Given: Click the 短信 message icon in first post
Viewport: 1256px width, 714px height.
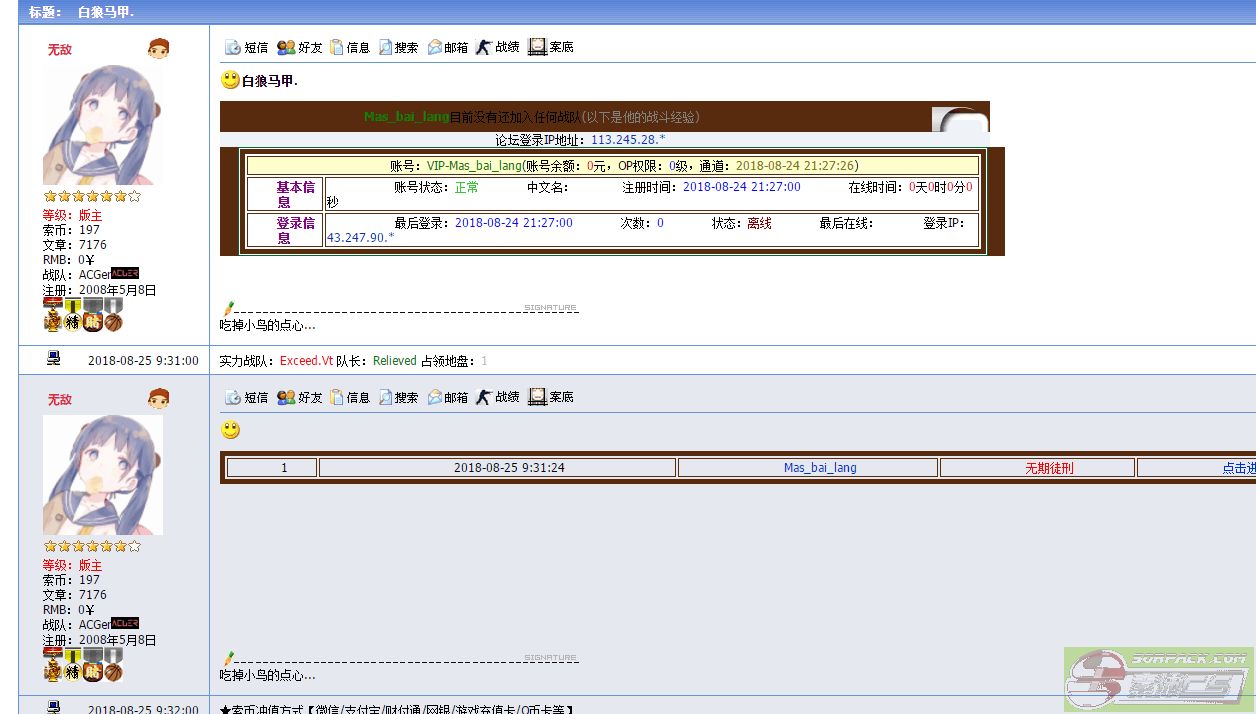Looking at the screenshot, I should tap(233, 47).
